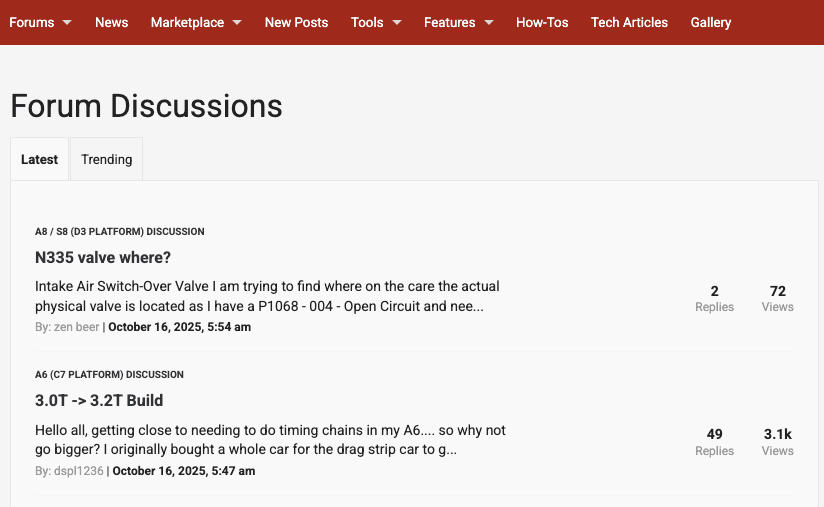Open the News page
Viewport: 824px width, 507px height.
pyautogui.click(x=111, y=22)
